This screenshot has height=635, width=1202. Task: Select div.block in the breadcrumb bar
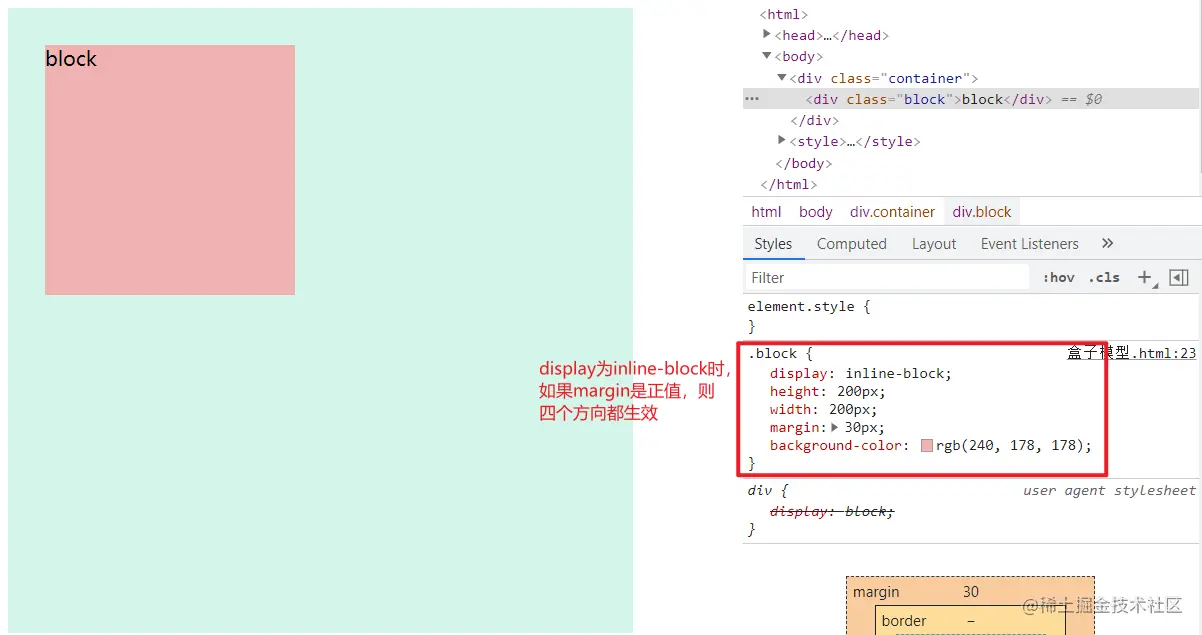pos(982,211)
